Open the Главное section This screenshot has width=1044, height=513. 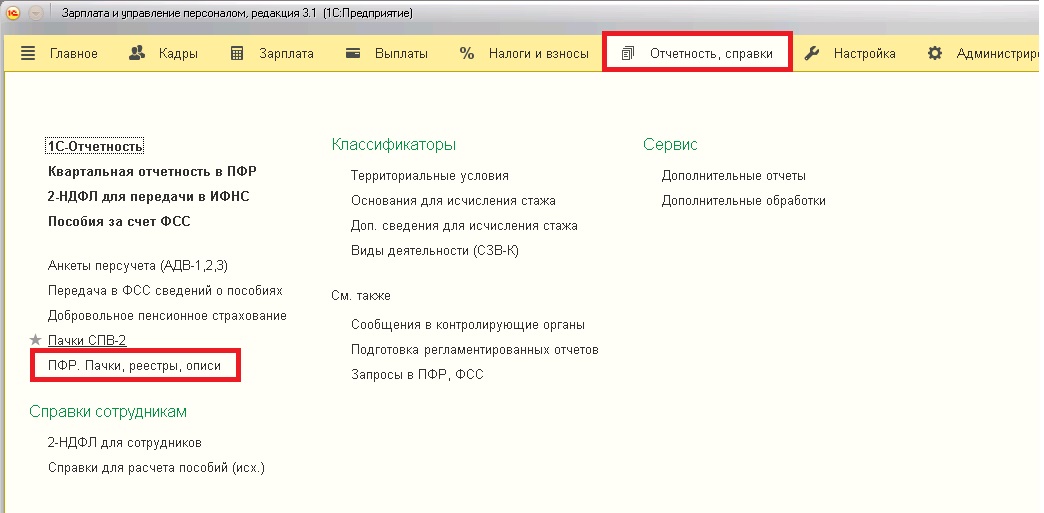click(x=74, y=54)
